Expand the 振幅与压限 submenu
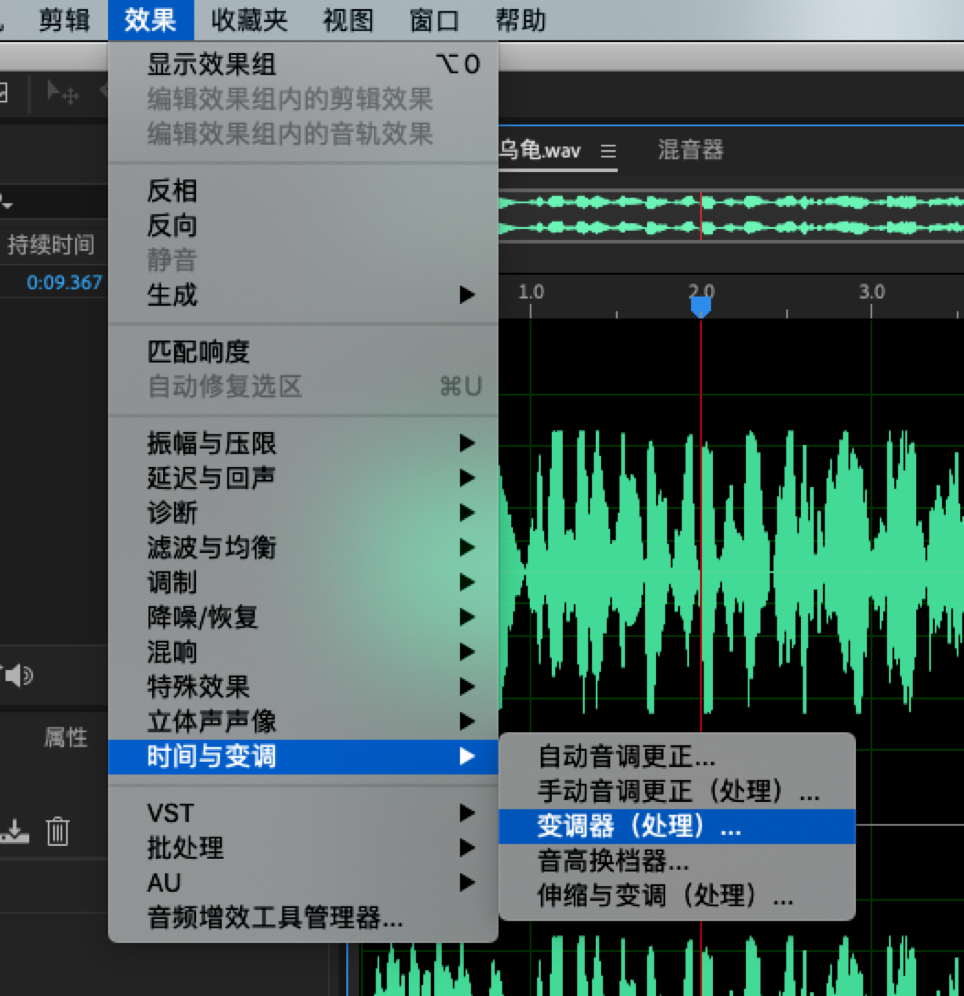 pyautogui.click(x=303, y=443)
